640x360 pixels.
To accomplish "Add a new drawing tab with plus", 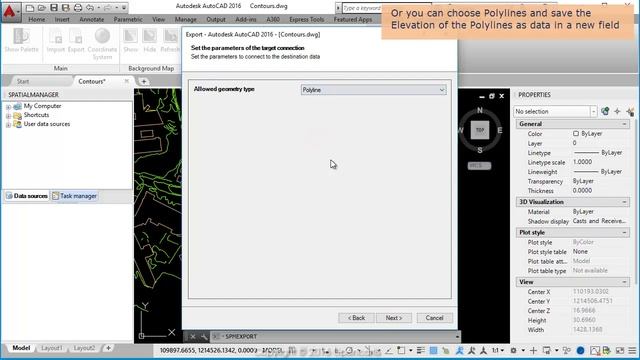I will click(x=144, y=81).
